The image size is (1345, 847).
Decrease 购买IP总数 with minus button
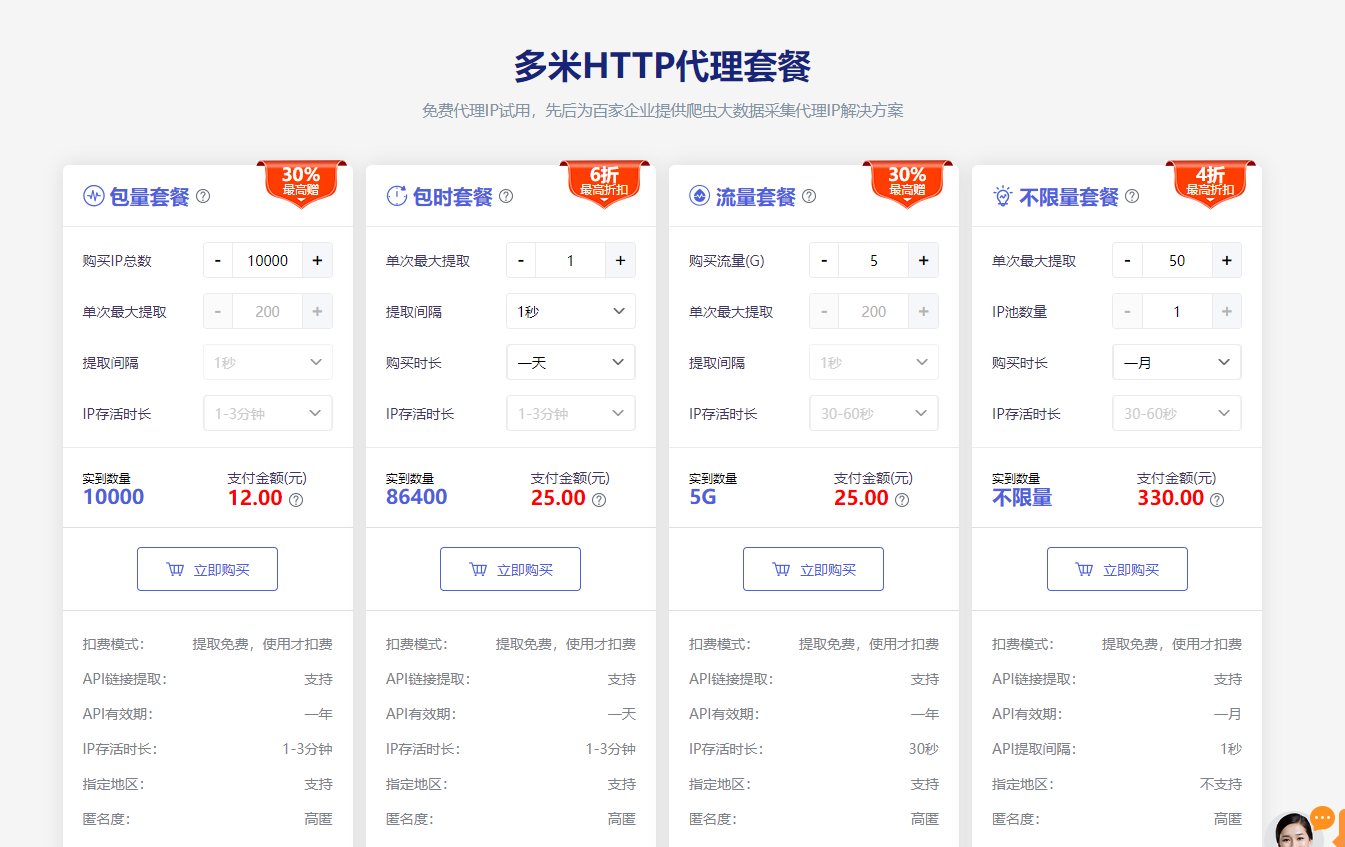click(x=218, y=260)
